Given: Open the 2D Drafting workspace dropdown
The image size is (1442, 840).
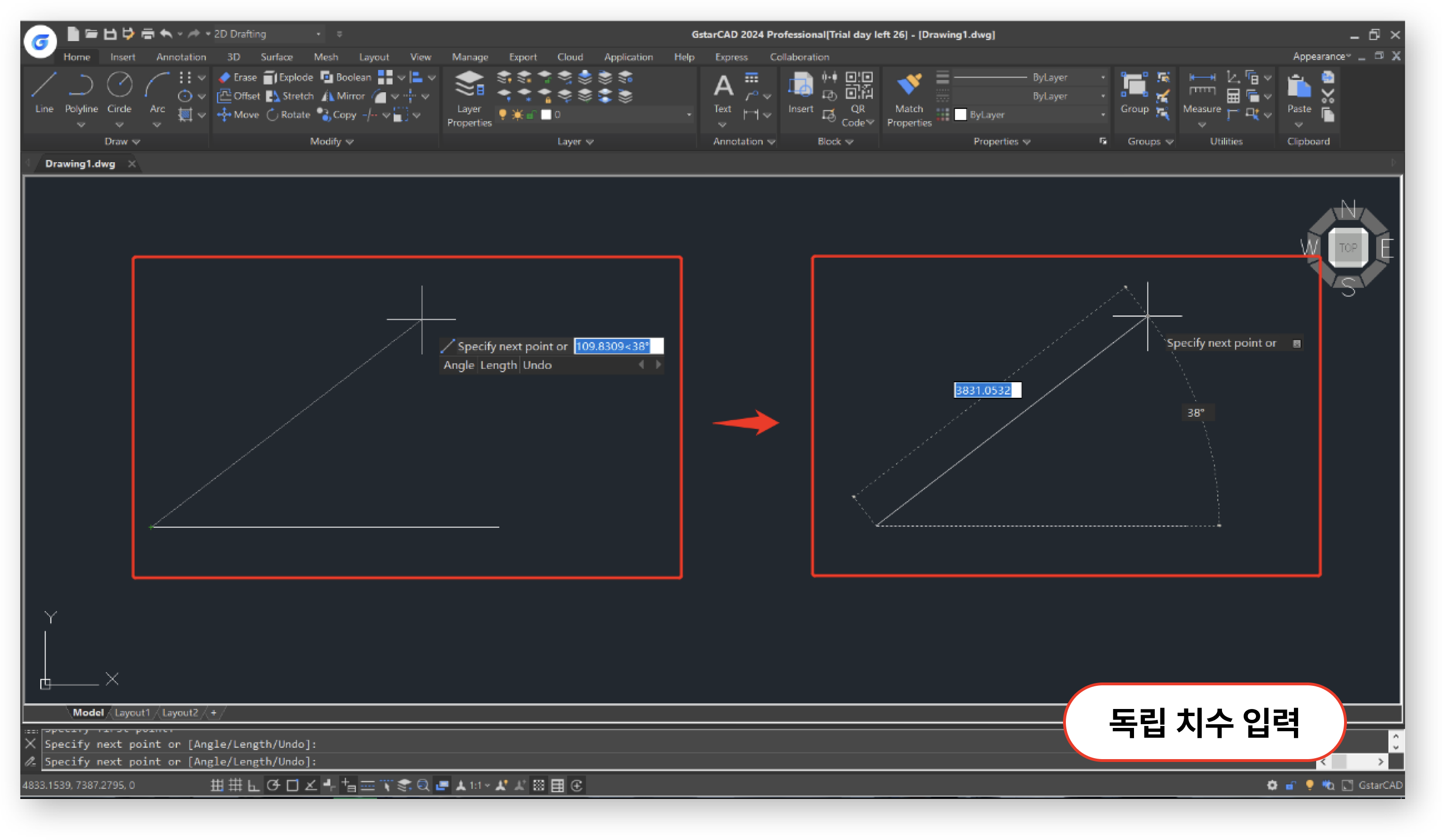Looking at the screenshot, I should pyautogui.click(x=268, y=34).
